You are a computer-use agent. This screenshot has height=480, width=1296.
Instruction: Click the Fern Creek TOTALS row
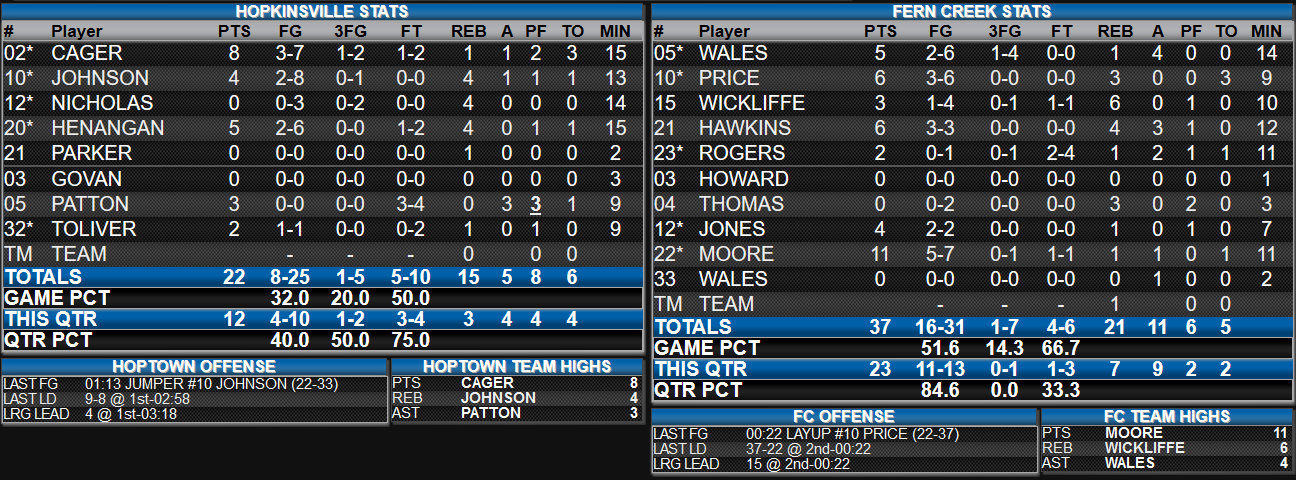coord(971,327)
